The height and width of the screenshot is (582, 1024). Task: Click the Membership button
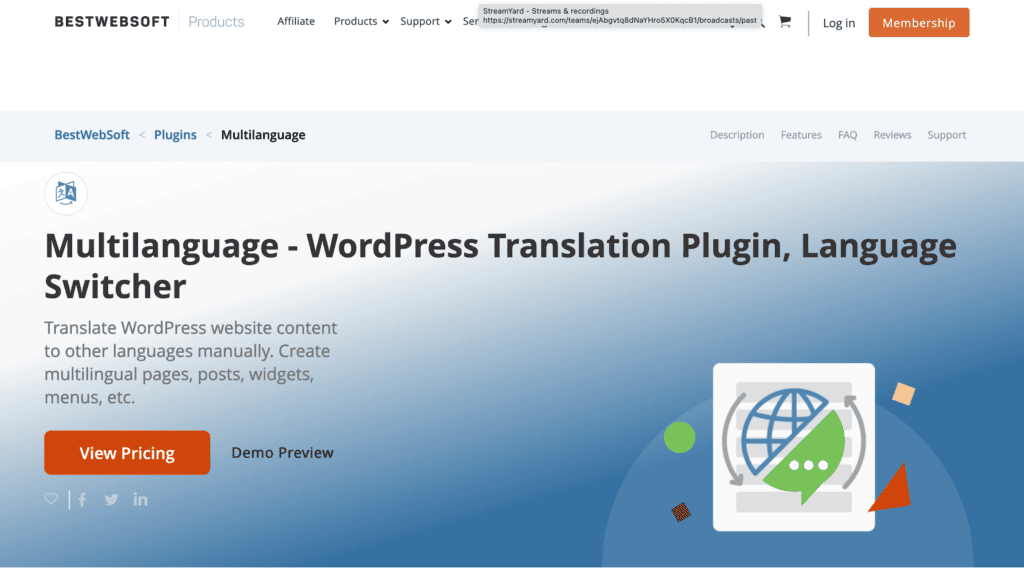click(x=918, y=22)
